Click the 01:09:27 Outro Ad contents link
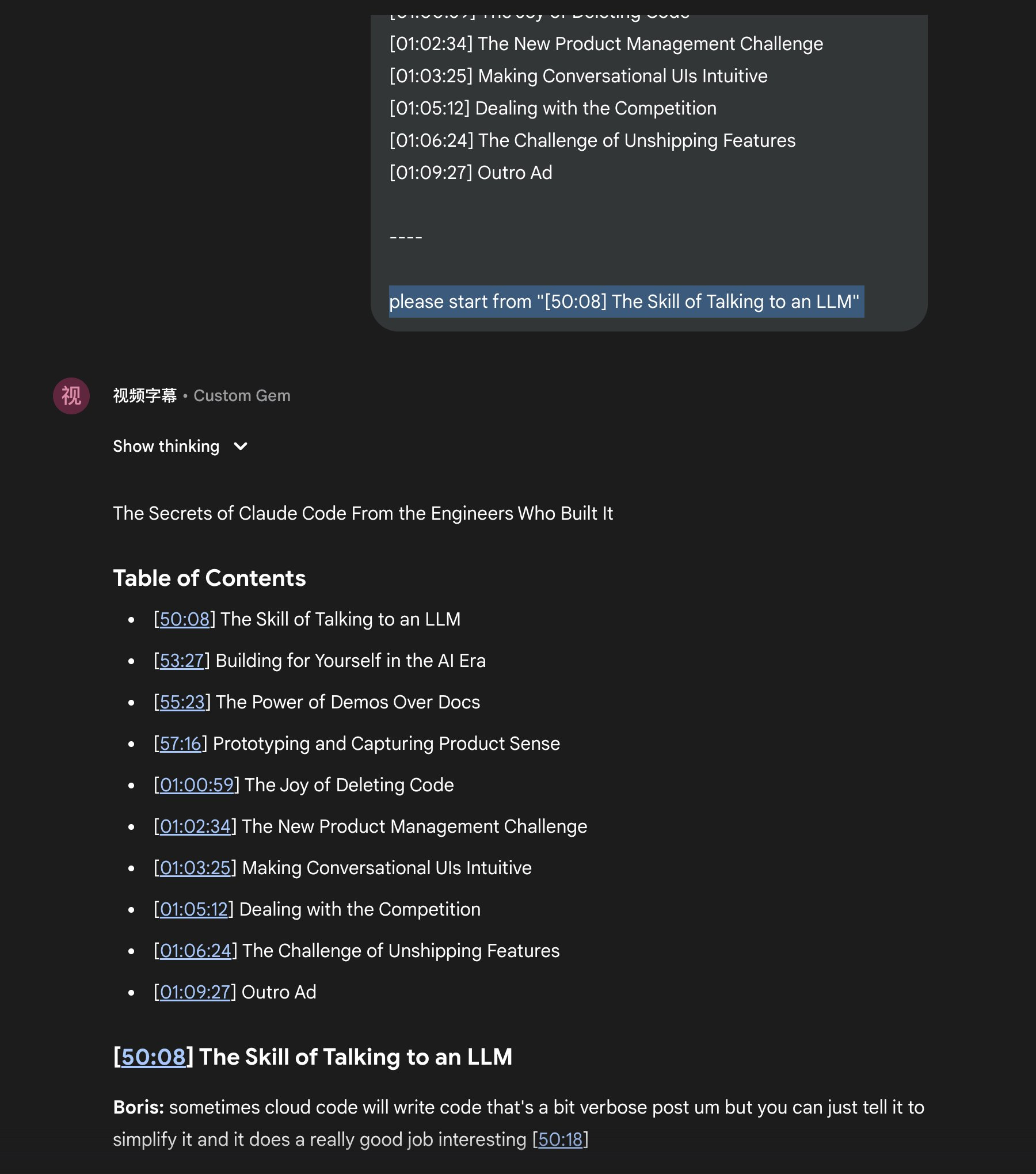The width and height of the screenshot is (1036, 1174). coord(195,992)
